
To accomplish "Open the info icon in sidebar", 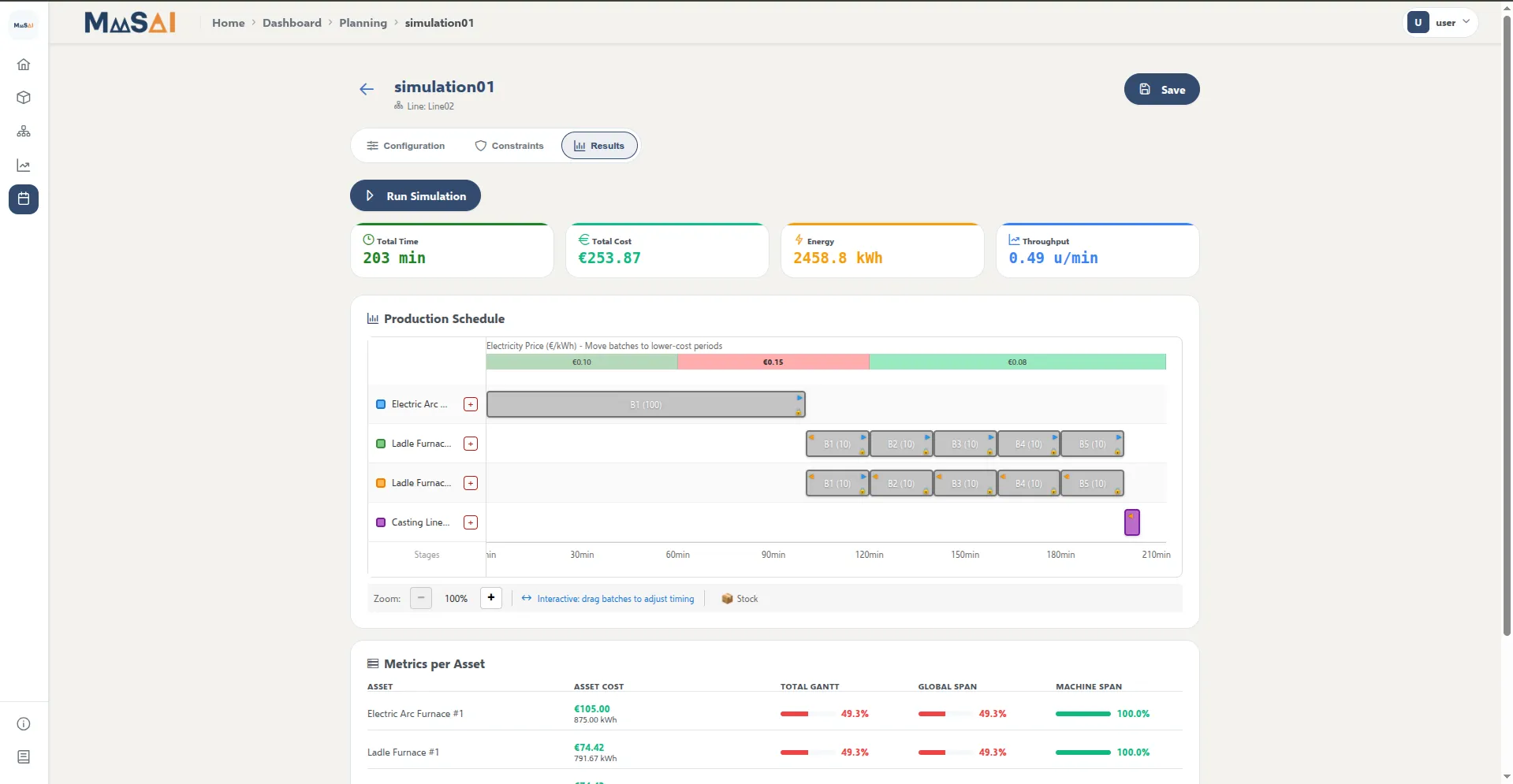I will 24,724.
